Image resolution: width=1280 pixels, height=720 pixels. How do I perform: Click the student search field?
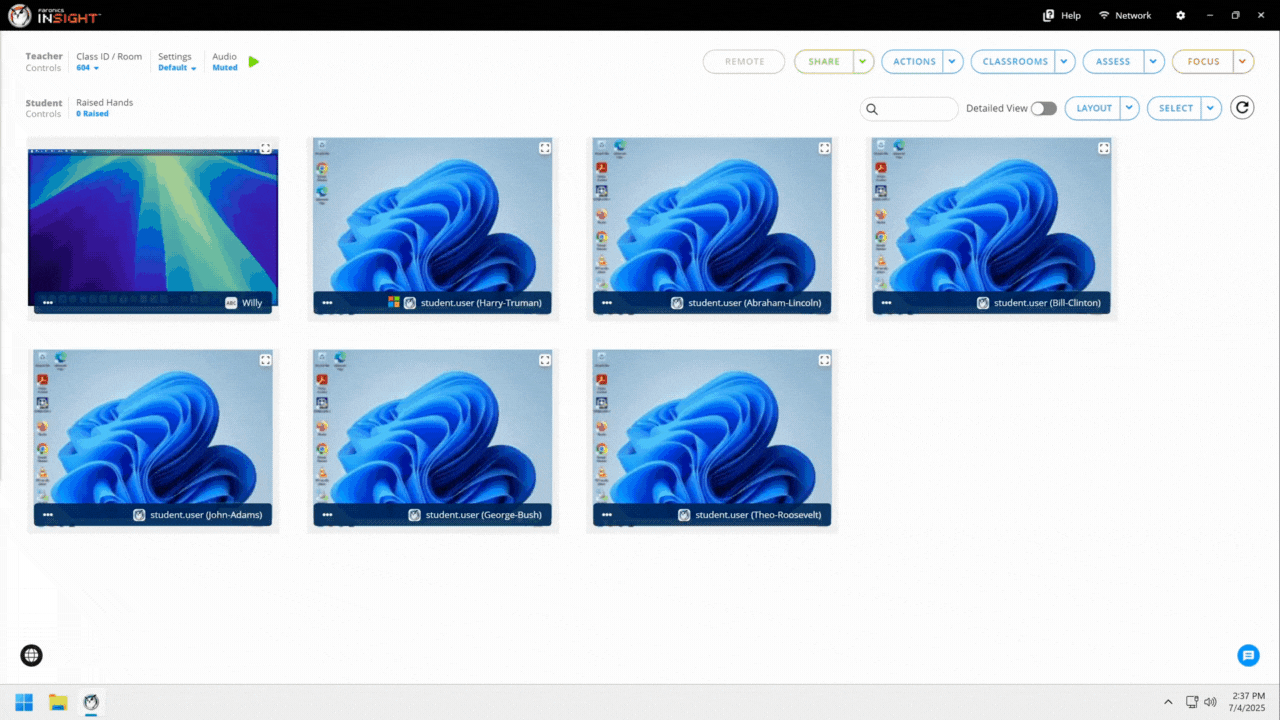click(x=909, y=109)
